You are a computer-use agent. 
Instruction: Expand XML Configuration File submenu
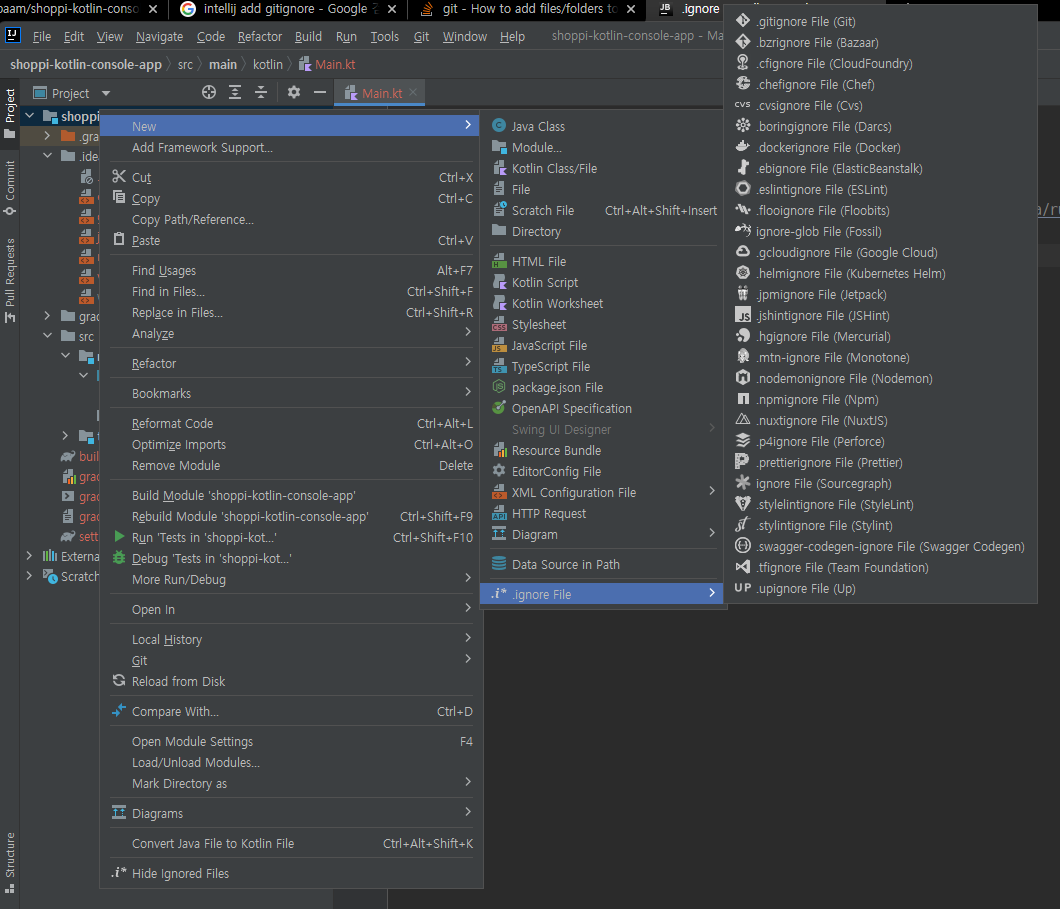[x=602, y=492]
